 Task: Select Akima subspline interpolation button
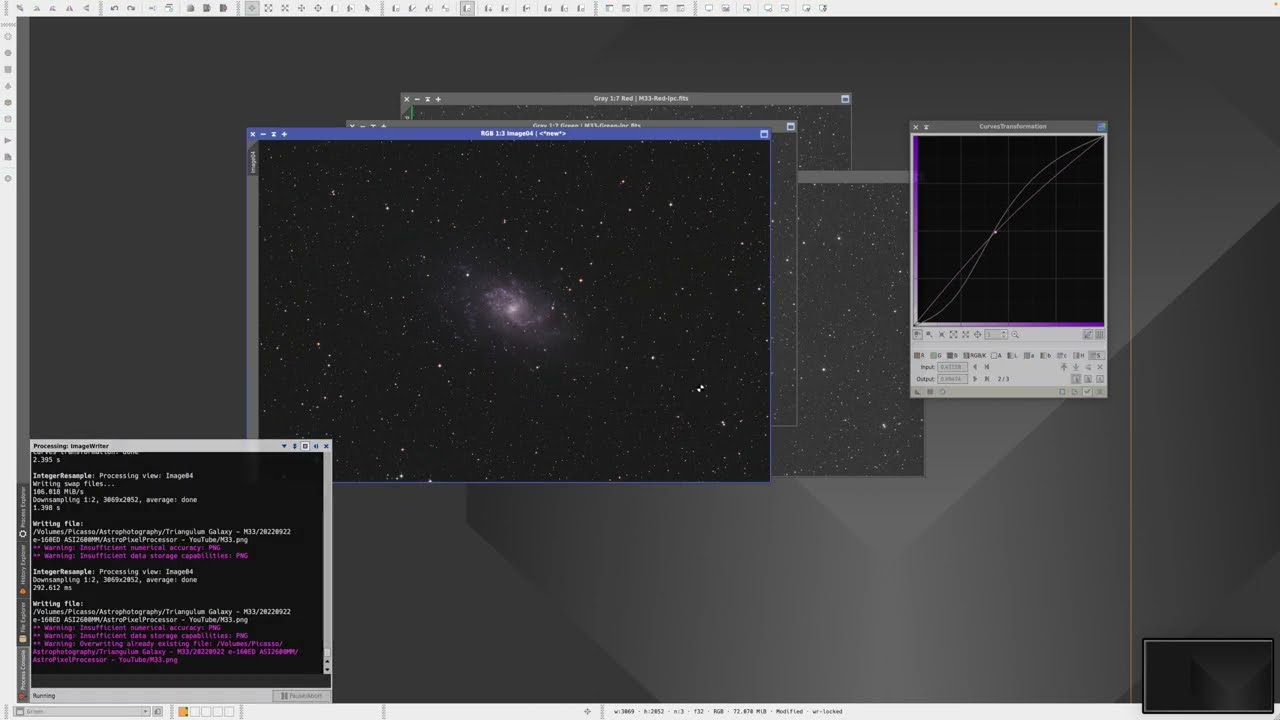pos(1076,379)
